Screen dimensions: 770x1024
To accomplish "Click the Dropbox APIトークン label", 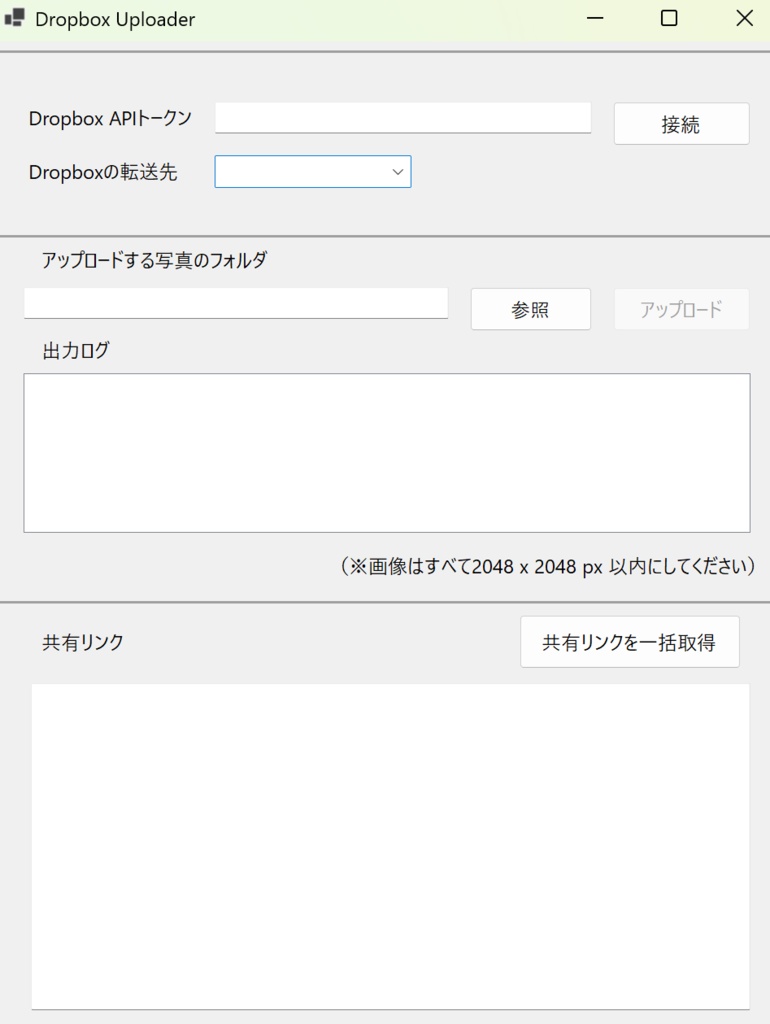I will [x=110, y=117].
